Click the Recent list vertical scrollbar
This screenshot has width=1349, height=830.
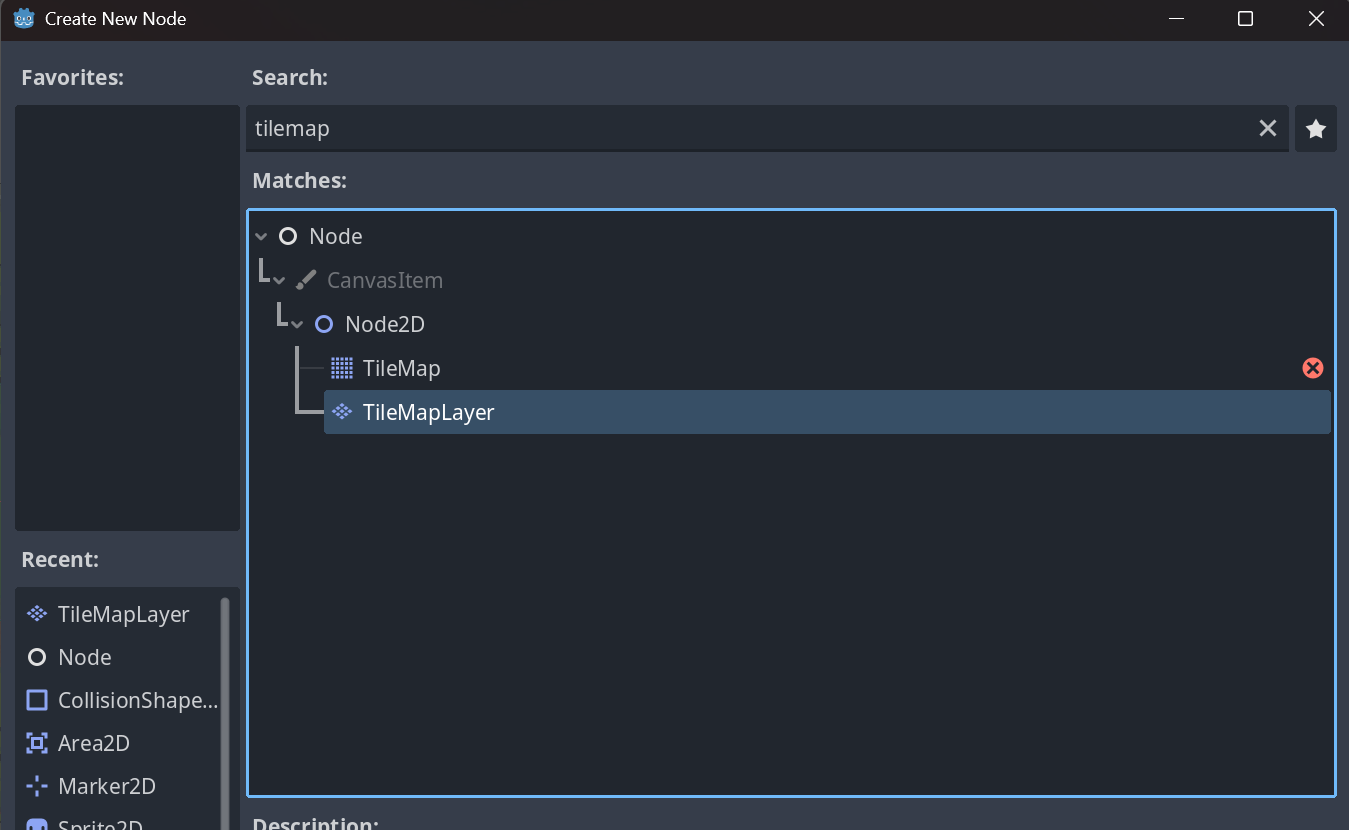[x=225, y=700]
